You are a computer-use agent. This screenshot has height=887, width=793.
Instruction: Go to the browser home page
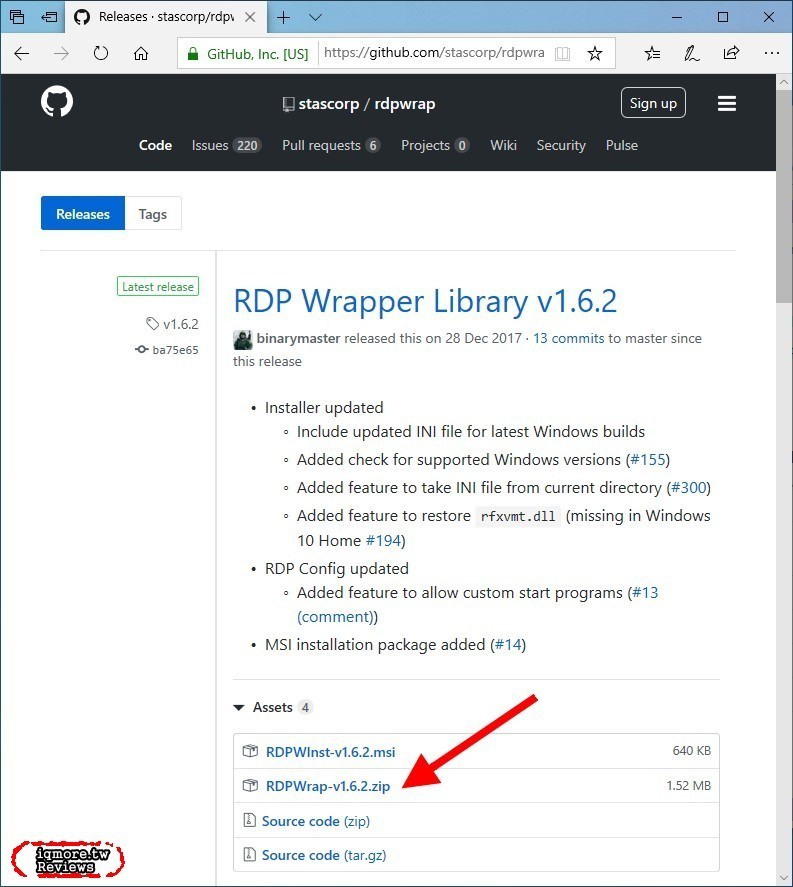click(x=141, y=53)
